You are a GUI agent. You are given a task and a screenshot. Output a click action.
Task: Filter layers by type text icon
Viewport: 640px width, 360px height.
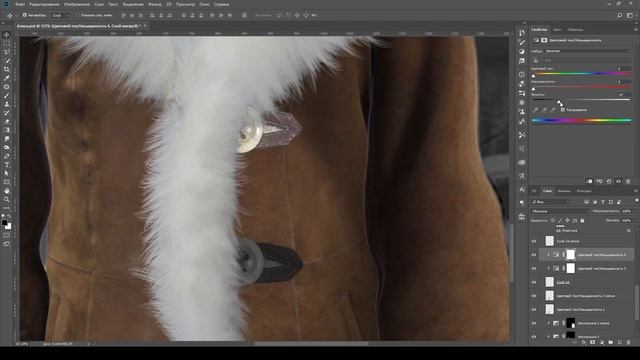pos(603,202)
